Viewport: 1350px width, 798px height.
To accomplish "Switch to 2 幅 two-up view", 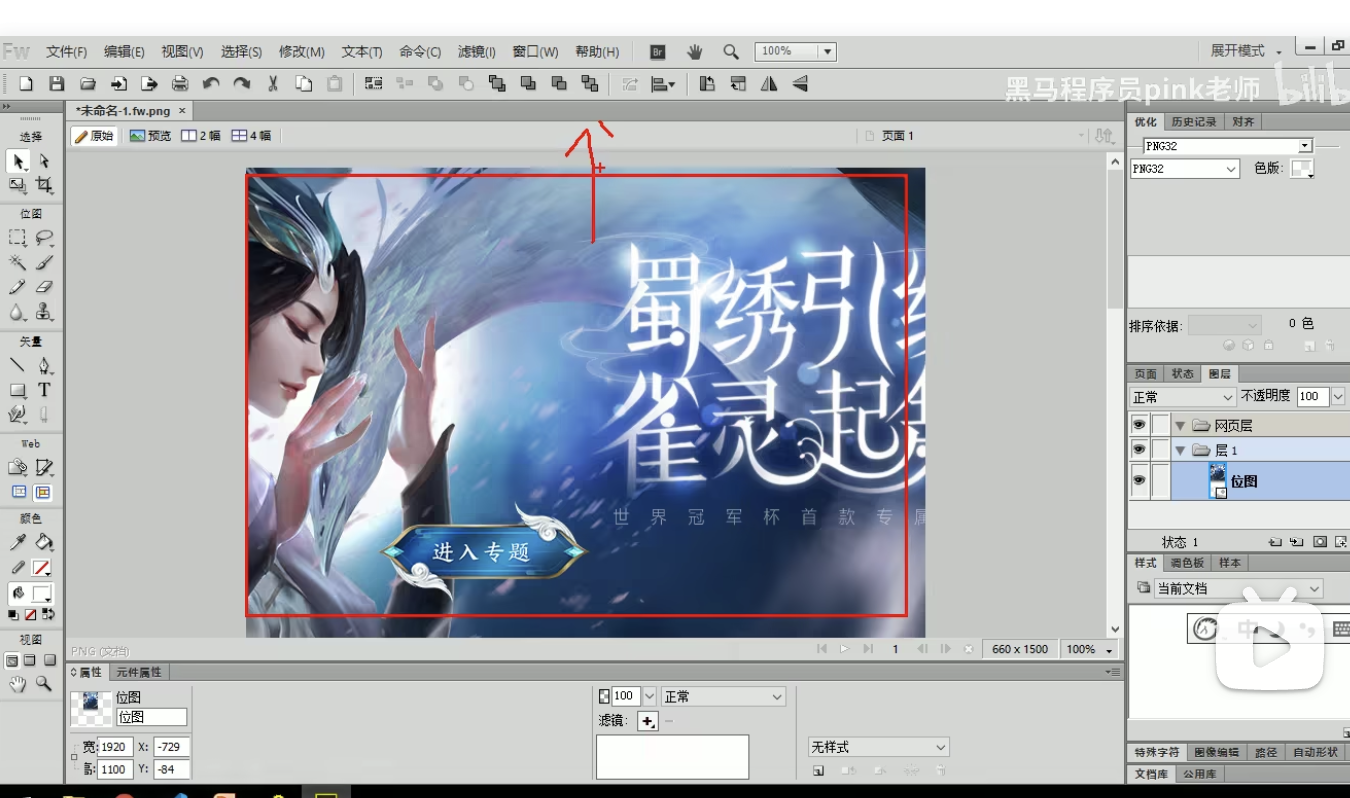I will (x=201, y=136).
